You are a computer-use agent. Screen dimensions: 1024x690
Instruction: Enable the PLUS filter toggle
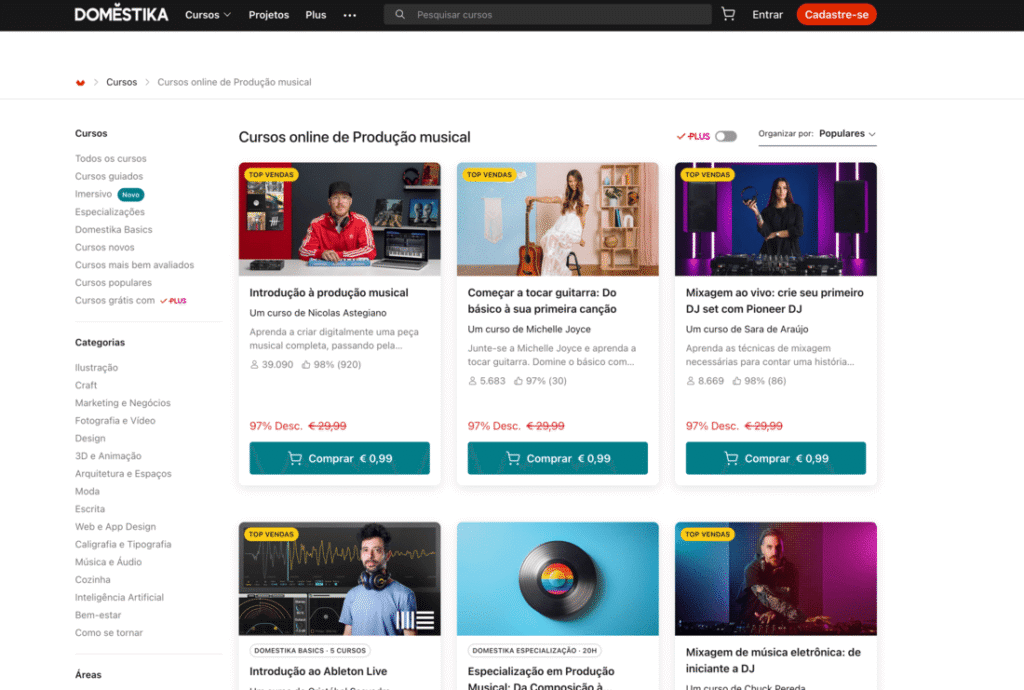click(728, 134)
